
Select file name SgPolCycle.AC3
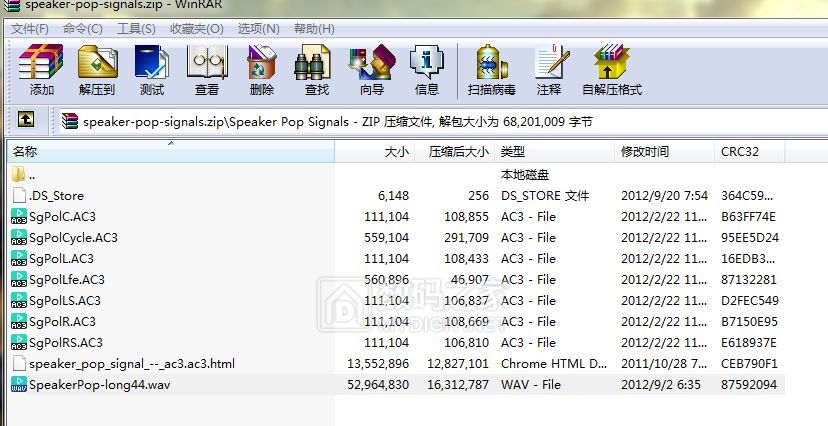pos(73,238)
